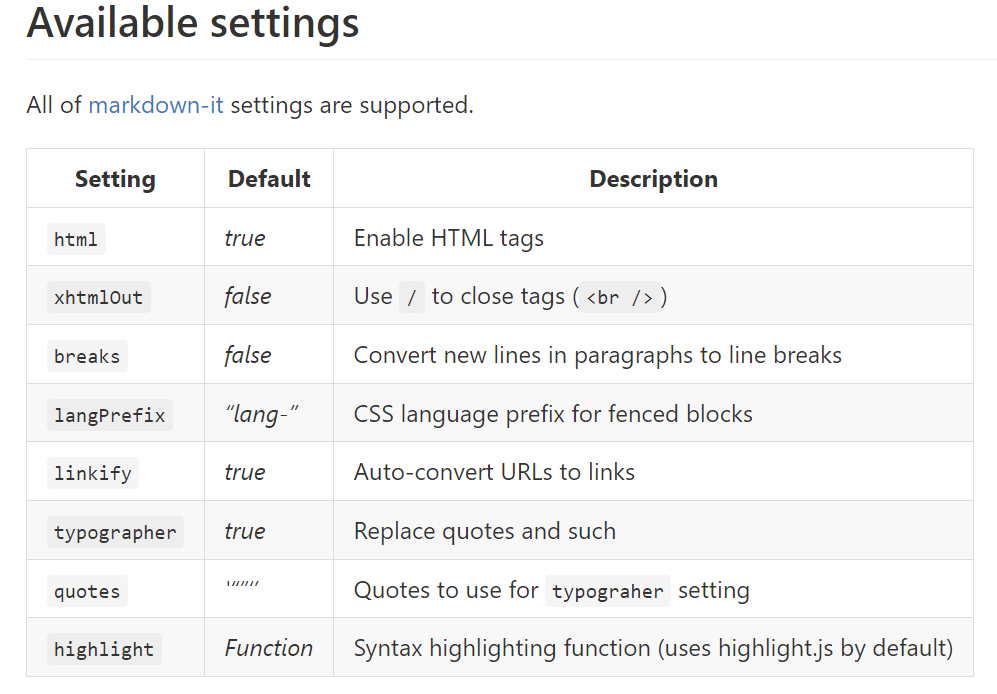Click the "lang-" default value
The height and width of the screenshot is (694, 997).
click(261, 414)
